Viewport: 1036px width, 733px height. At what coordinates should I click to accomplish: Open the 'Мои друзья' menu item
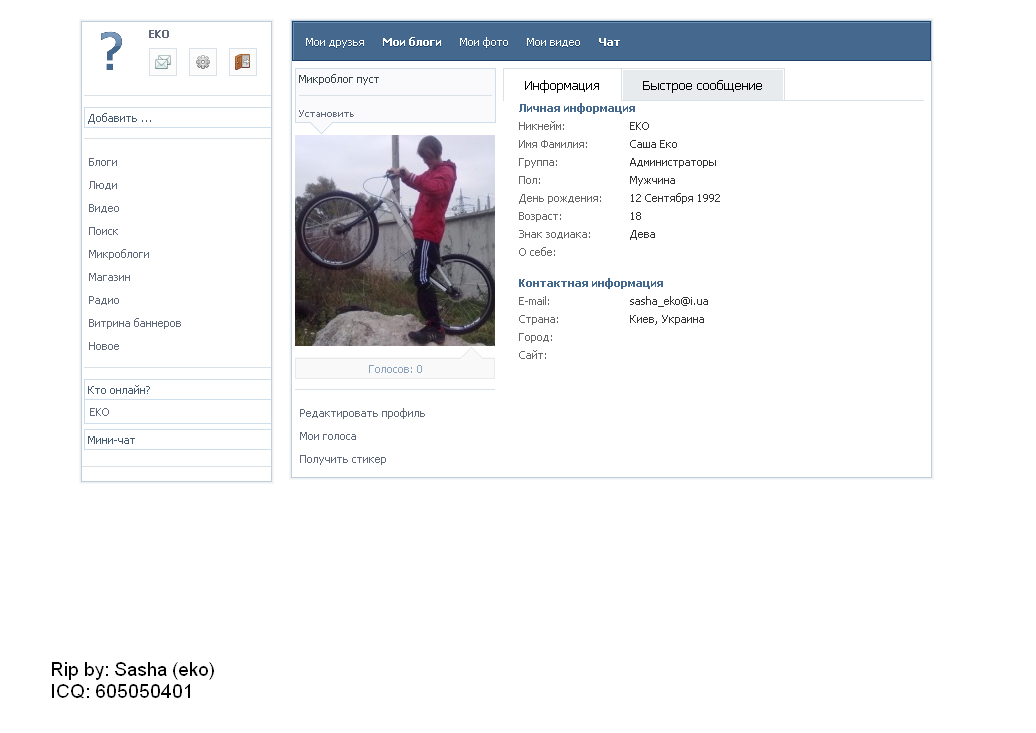point(328,42)
